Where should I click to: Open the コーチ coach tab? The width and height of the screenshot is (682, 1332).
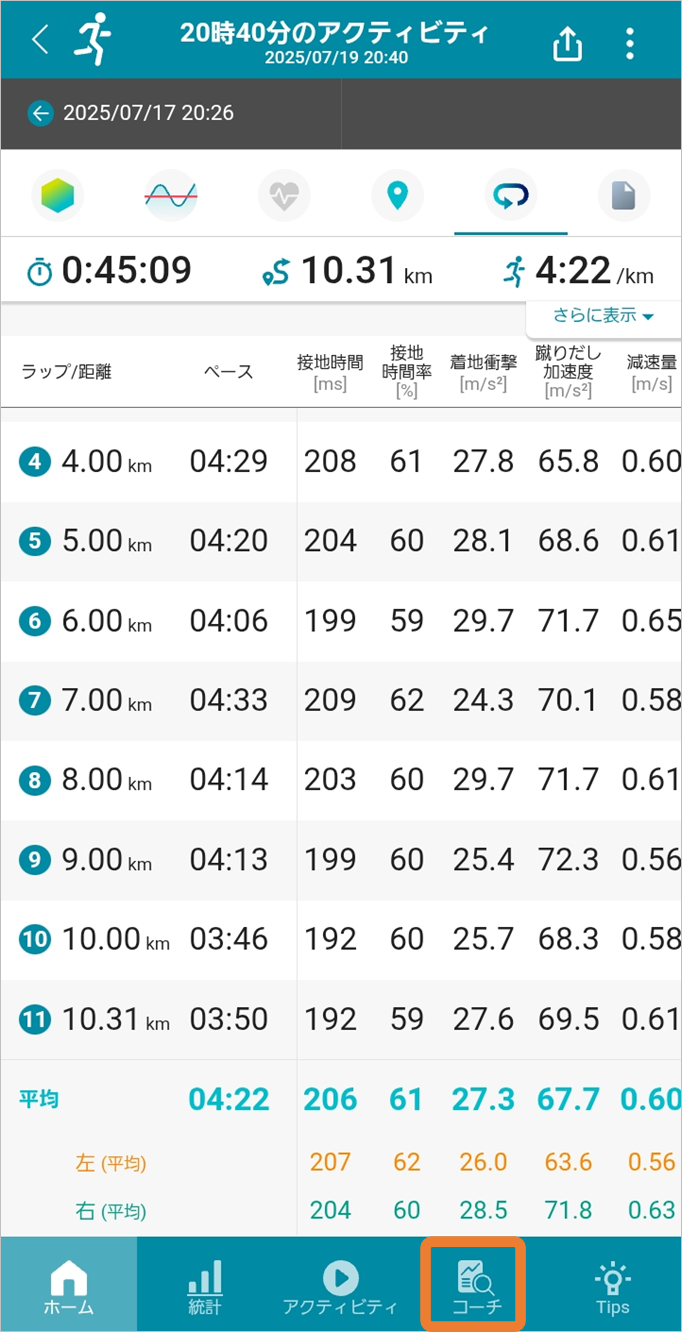click(x=471, y=1285)
